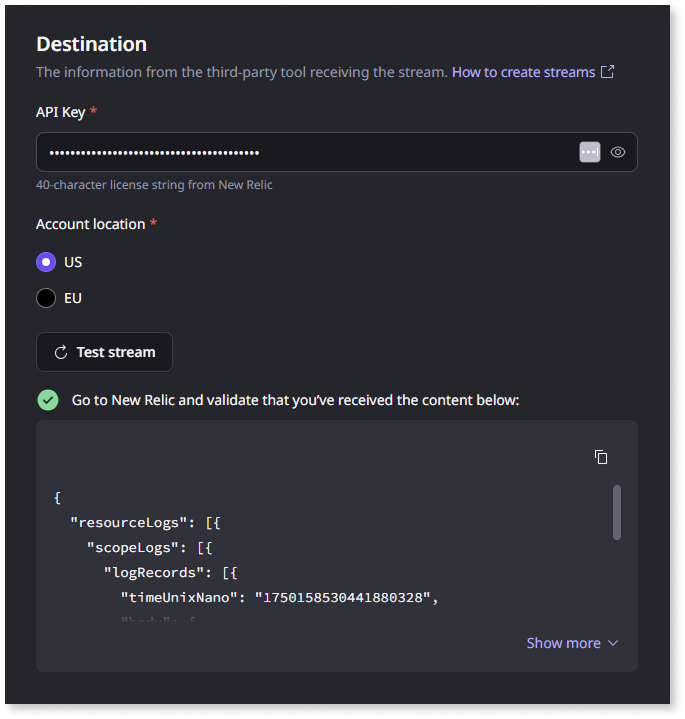This screenshot has height=719, width=685.
Task: Click the "logRecords" line in the JSON
Action: tap(171, 573)
